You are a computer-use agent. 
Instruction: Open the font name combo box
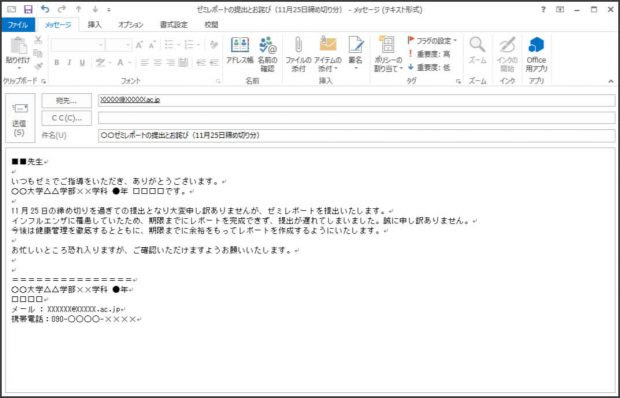(78, 45)
